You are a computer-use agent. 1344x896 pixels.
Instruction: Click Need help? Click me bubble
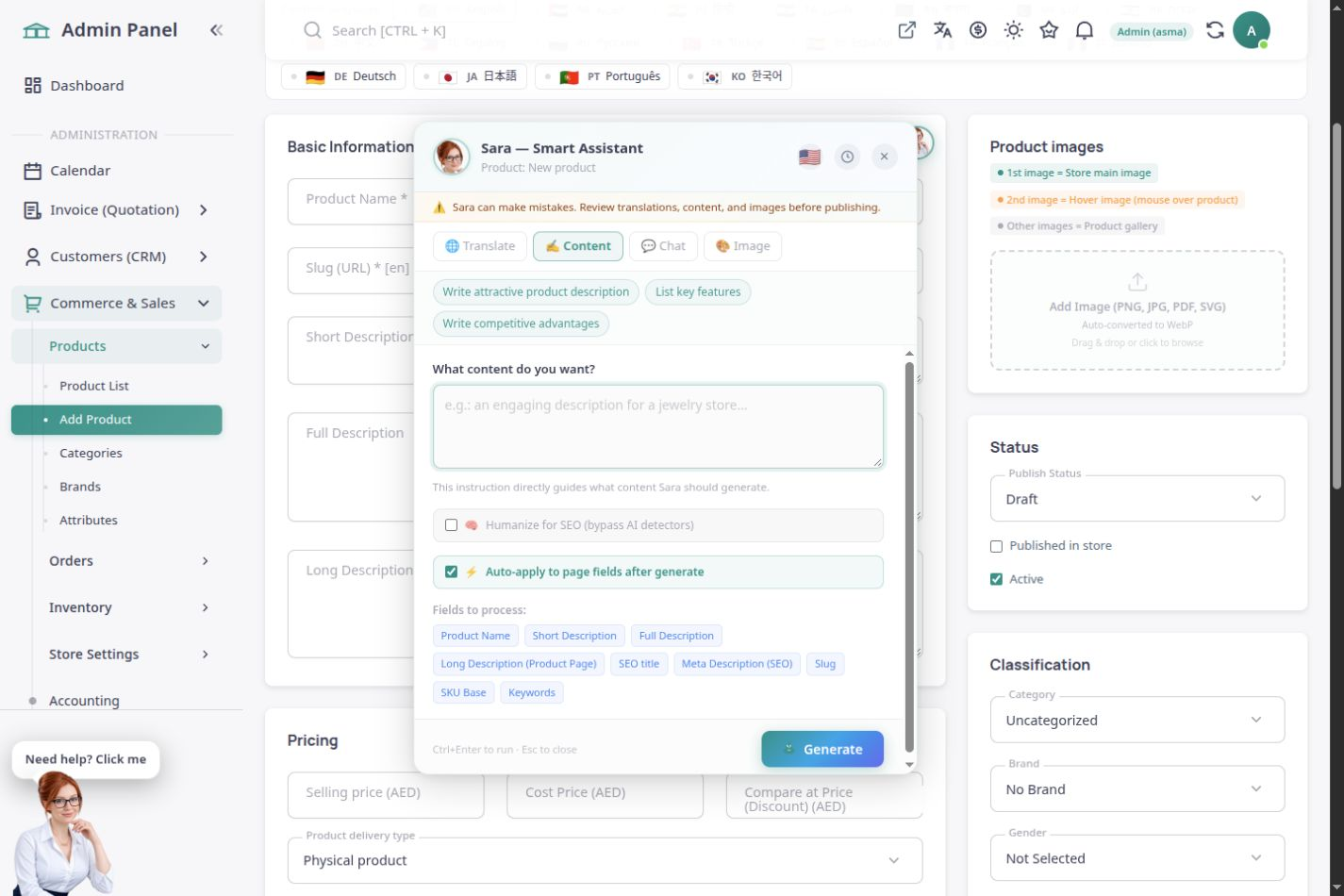coord(86,759)
